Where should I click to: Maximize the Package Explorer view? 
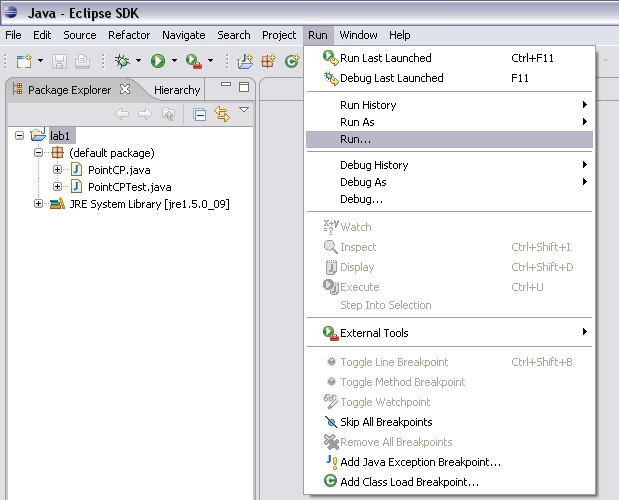pos(244,87)
